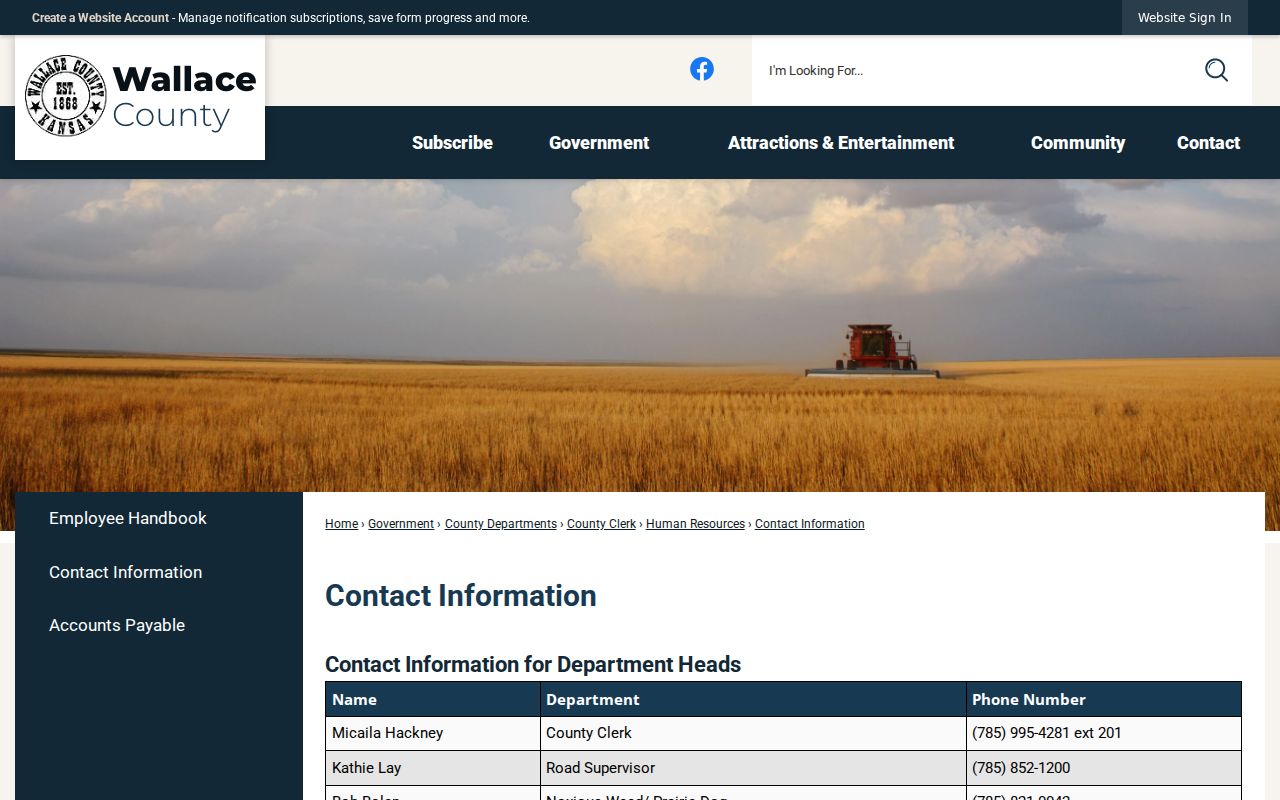Viewport: 1280px width, 800px height.
Task: Open Accounts Payable in sidebar
Action: coord(117,625)
